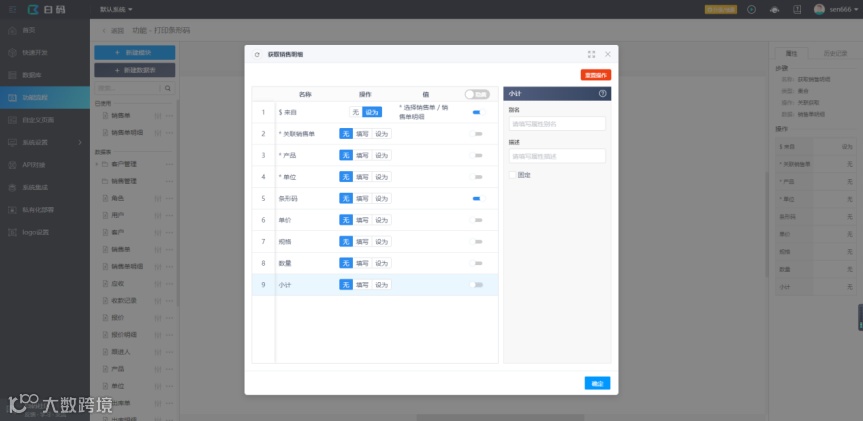Click the user avatar in the top bar

820,9
